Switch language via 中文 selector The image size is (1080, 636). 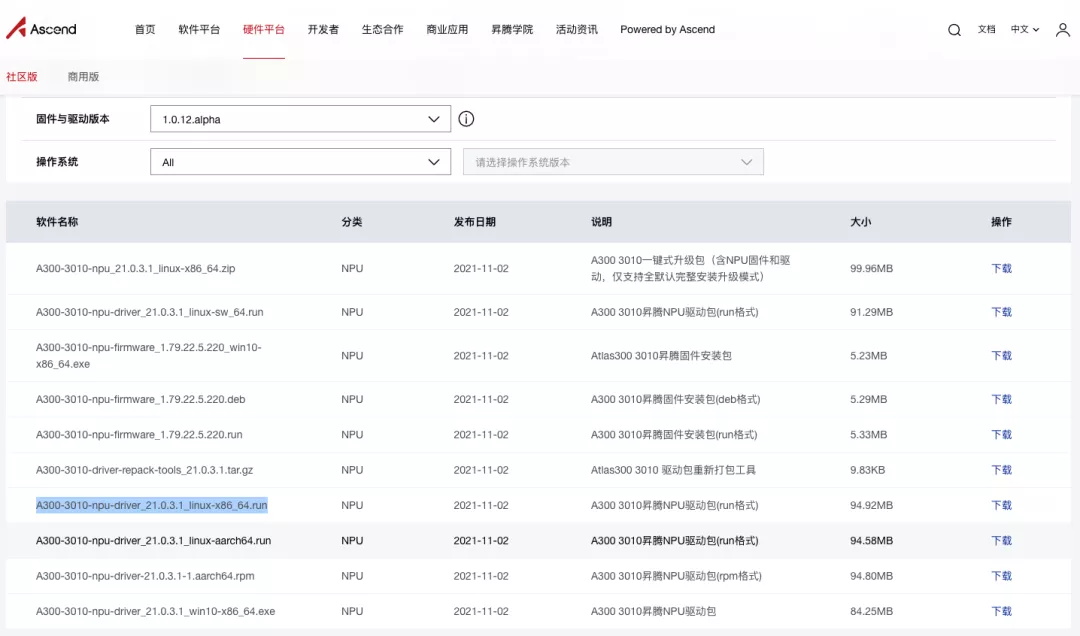click(1024, 30)
